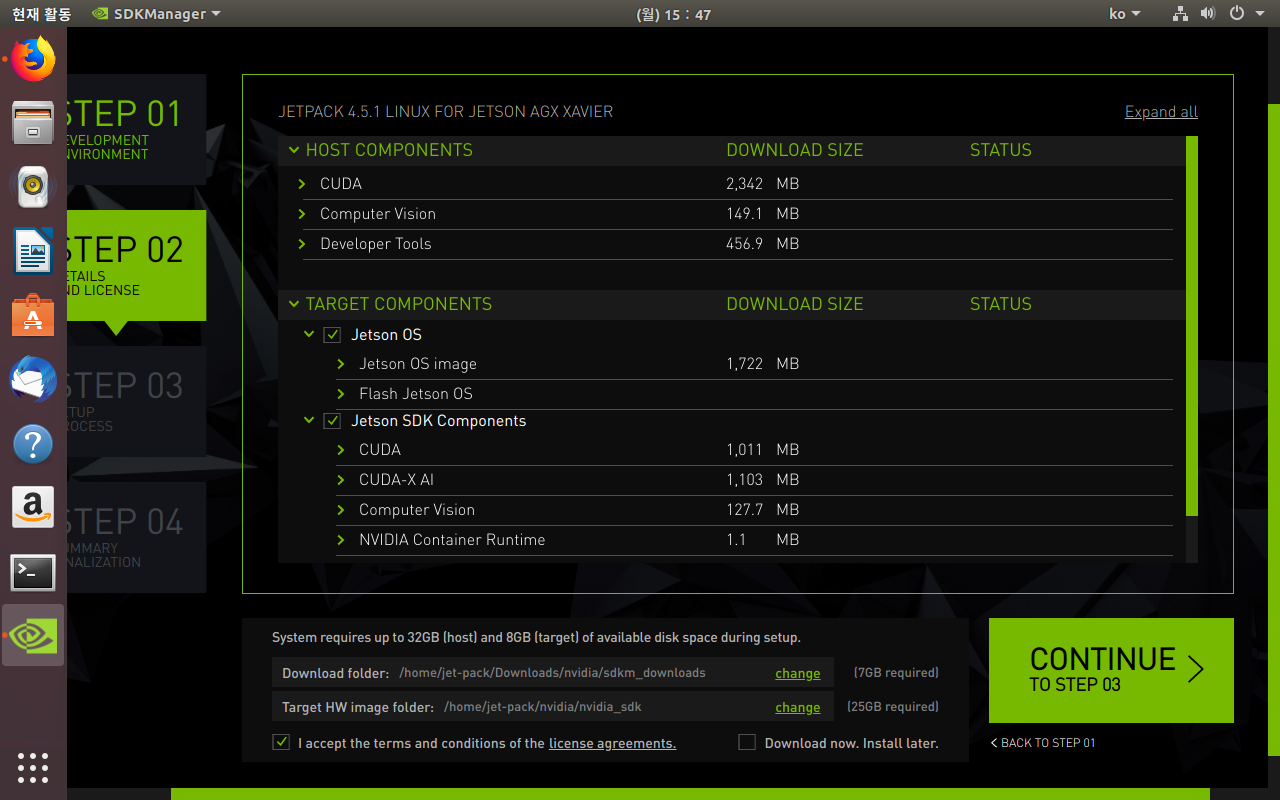Viewport: 1280px width, 800px height.
Task: Open the power menu icon
Action: point(1237,14)
